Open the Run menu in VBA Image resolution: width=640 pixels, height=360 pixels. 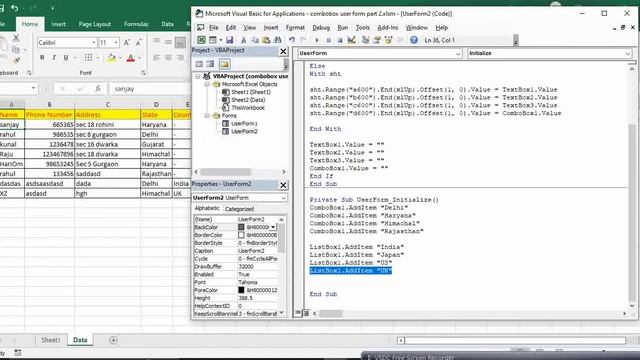(342, 27)
